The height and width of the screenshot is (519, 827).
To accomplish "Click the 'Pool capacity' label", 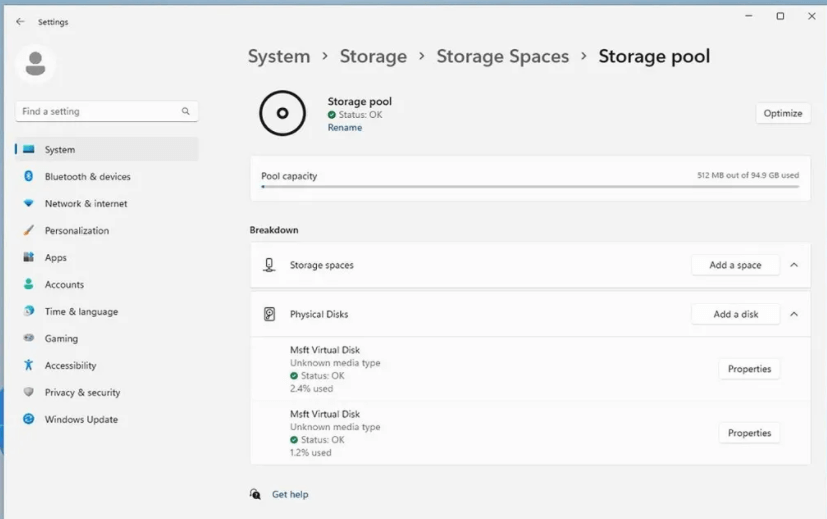I will 289,176.
